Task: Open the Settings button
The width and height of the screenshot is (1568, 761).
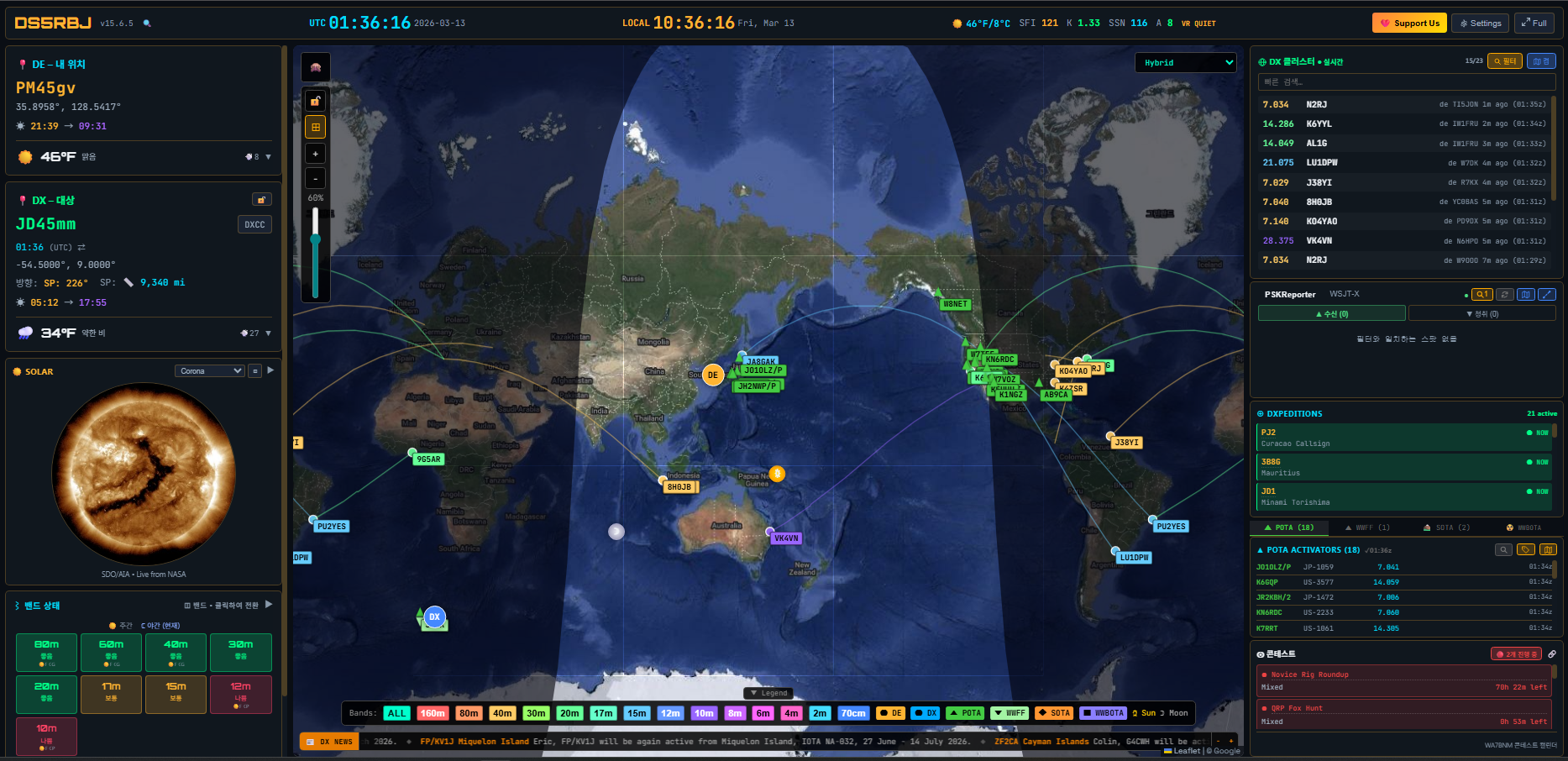Action: coord(1480,24)
